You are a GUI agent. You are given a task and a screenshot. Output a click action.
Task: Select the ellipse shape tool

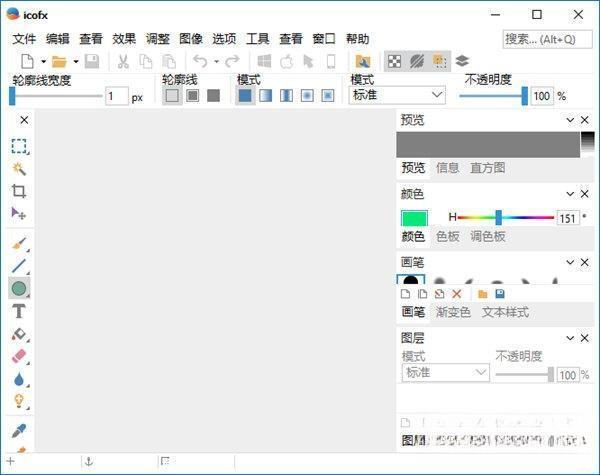(x=19, y=289)
